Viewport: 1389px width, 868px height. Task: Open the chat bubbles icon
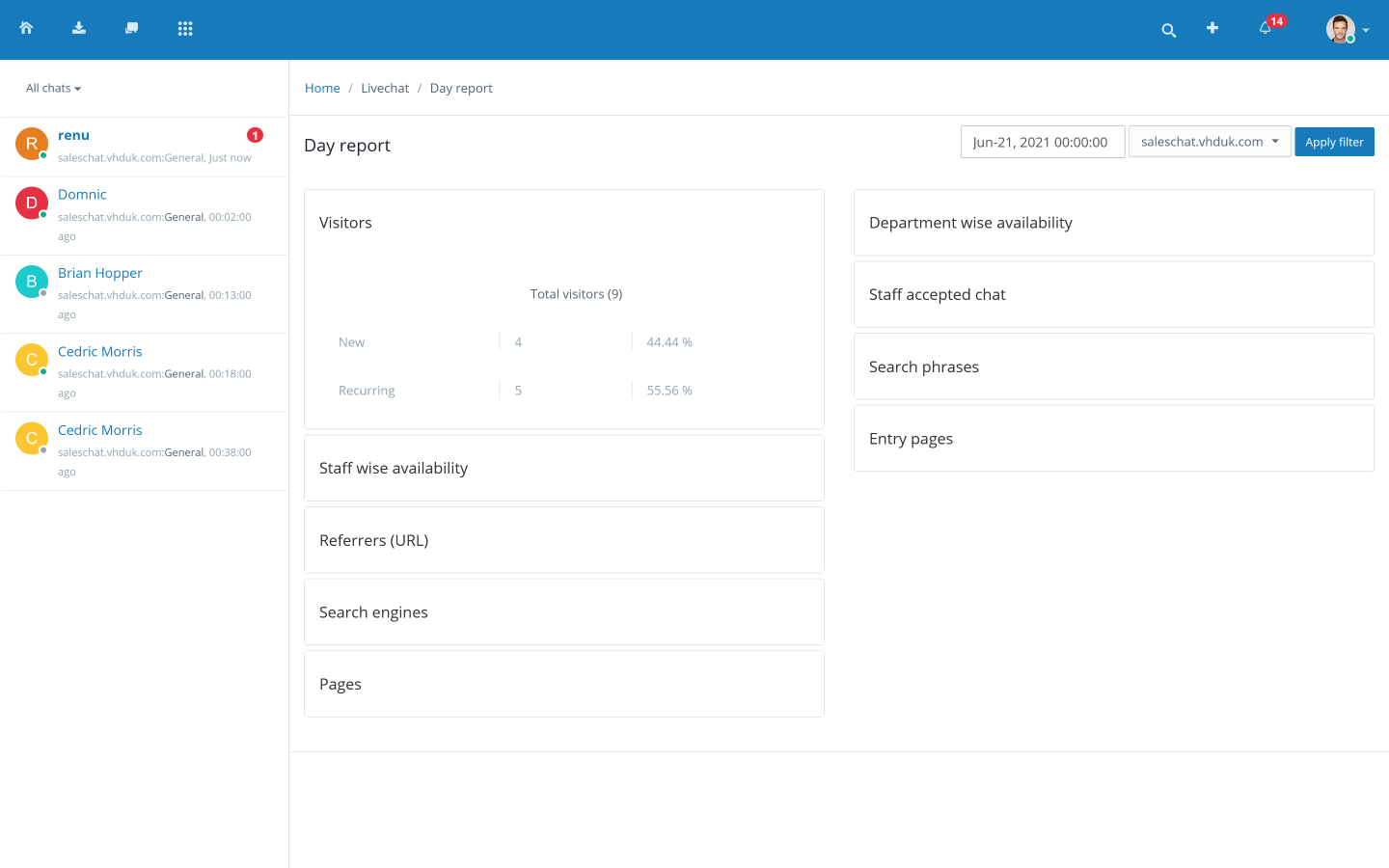click(132, 29)
